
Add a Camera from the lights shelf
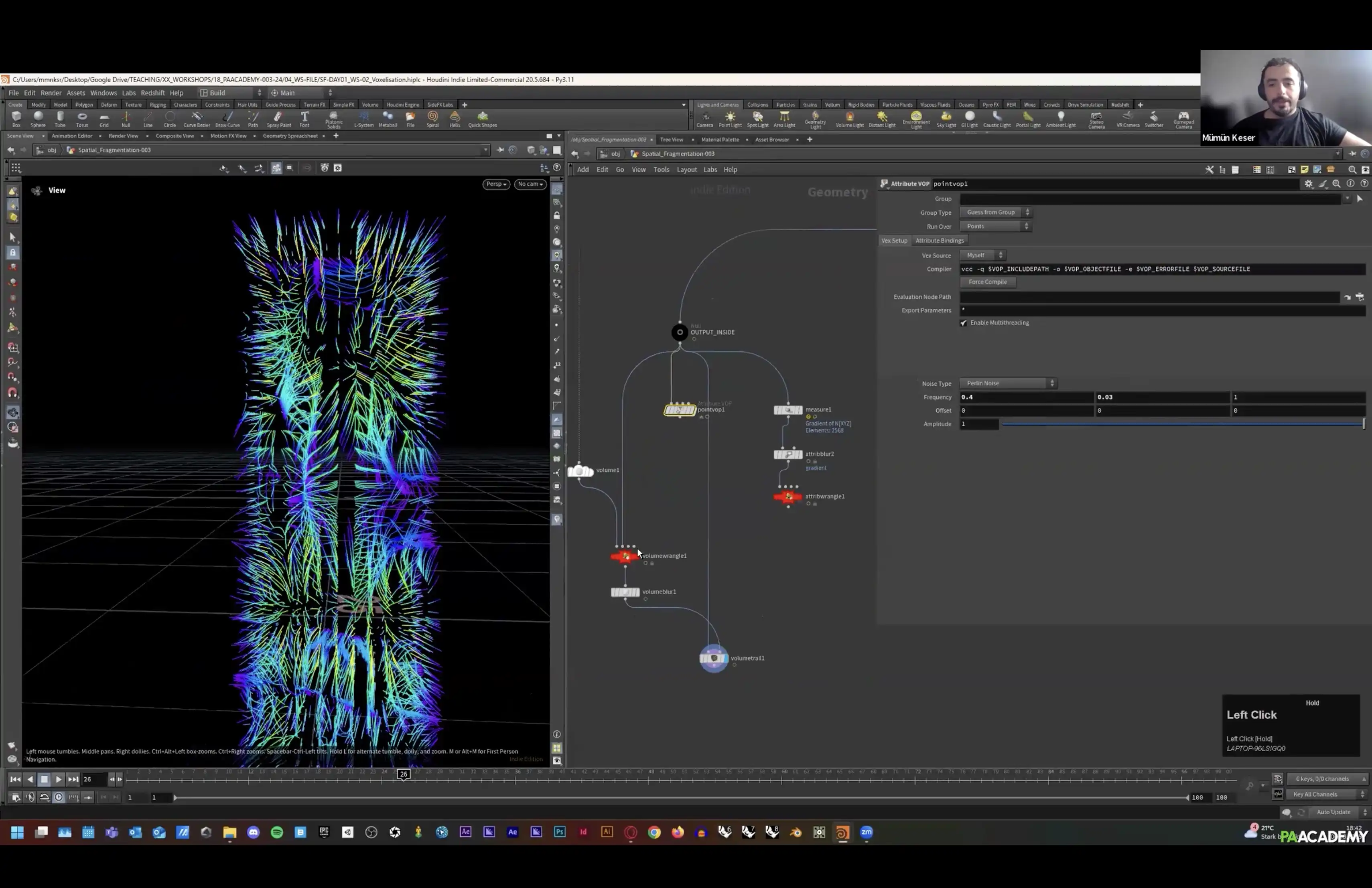(704, 119)
